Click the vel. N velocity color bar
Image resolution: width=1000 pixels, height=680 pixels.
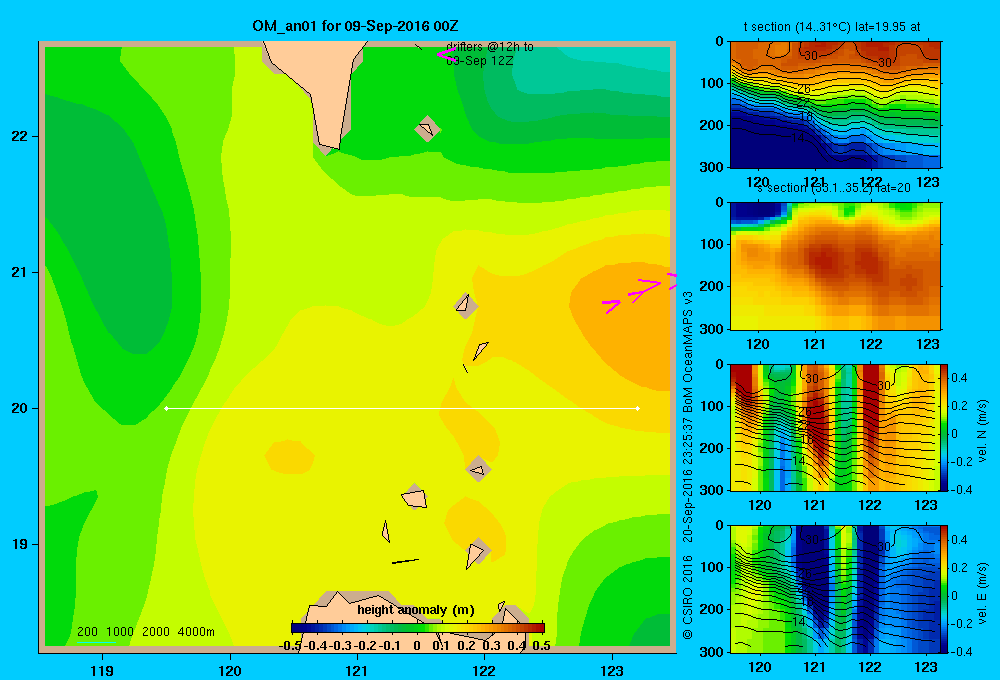tap(944, 427)
